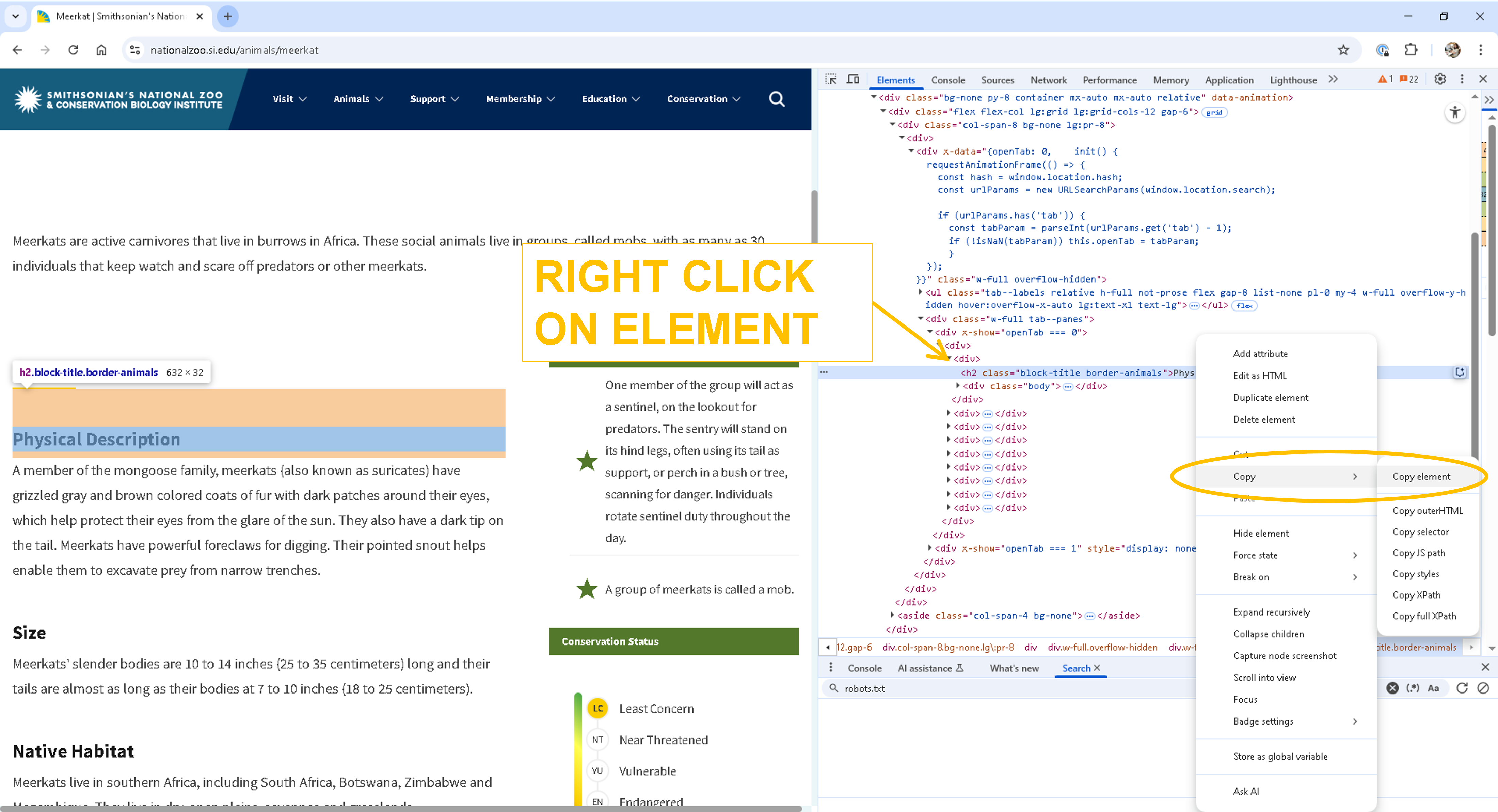Open the Break on submenu
This screenshot has width=1498, height=812.
1251,576
